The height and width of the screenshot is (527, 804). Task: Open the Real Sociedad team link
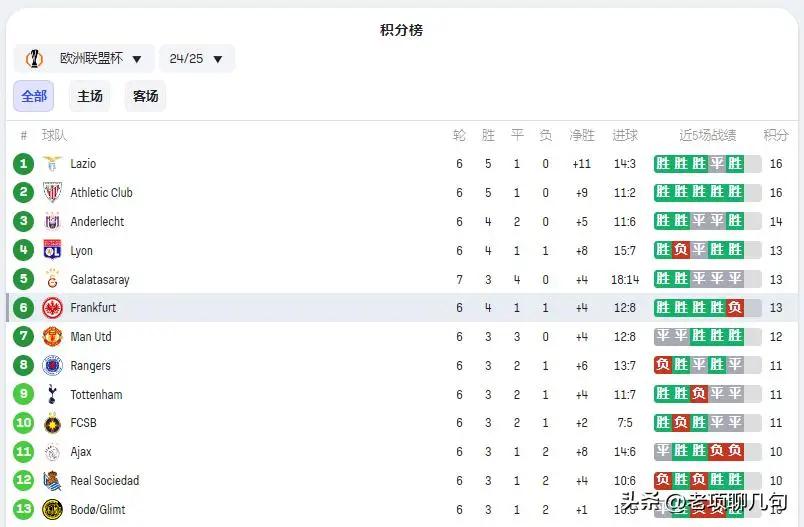coord(104,481)
